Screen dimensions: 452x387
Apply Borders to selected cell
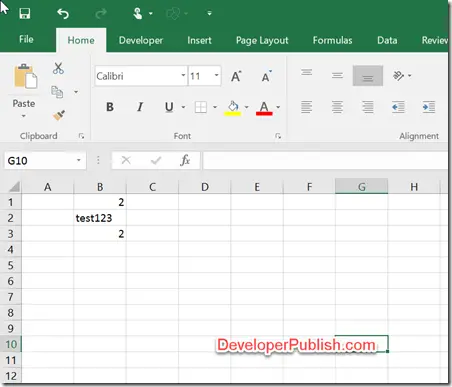201,107
